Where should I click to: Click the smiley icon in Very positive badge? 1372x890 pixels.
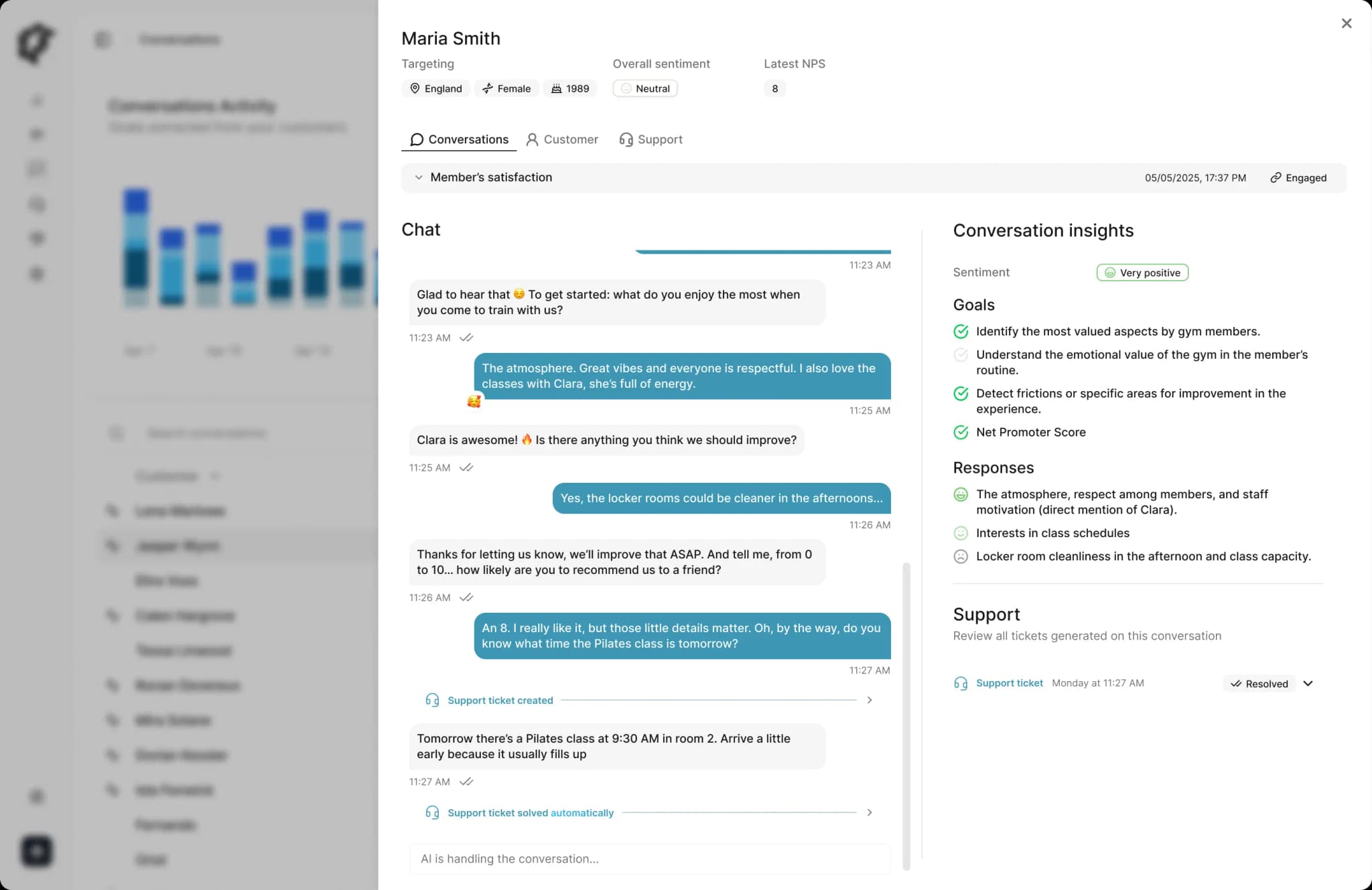(1110, 273)
